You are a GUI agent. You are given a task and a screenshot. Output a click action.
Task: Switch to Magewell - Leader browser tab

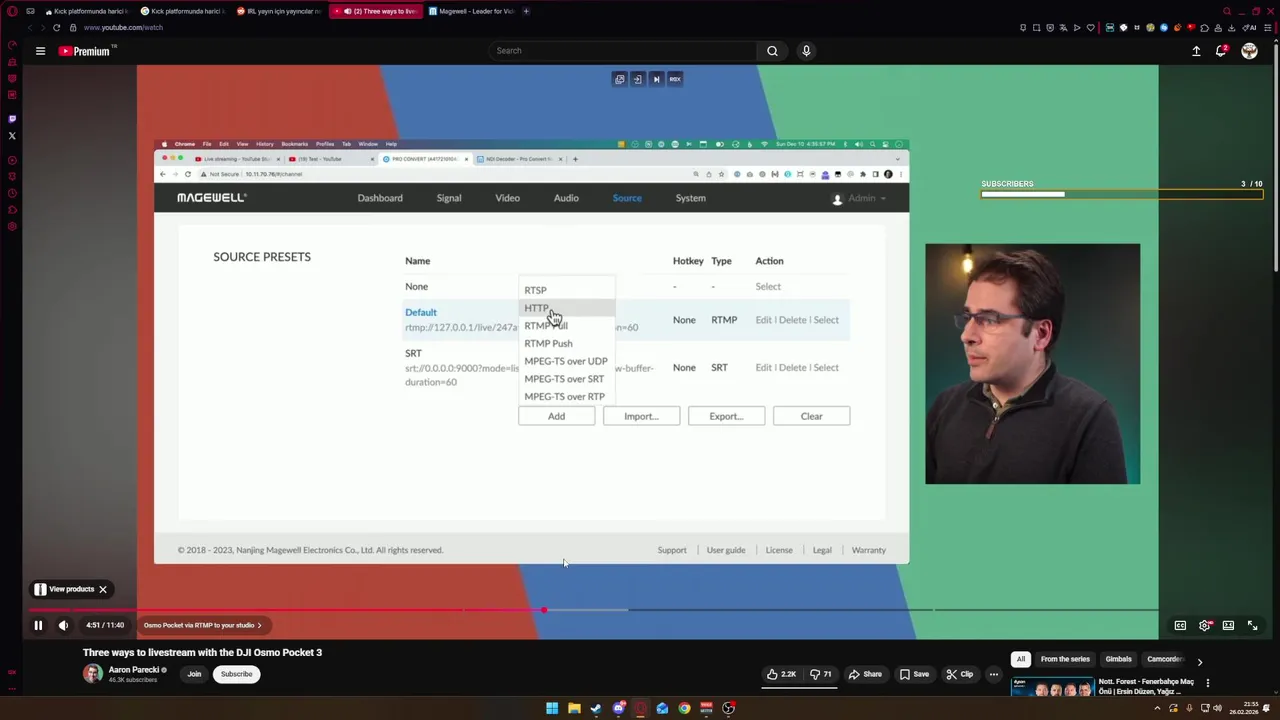(x=471, y=11)
